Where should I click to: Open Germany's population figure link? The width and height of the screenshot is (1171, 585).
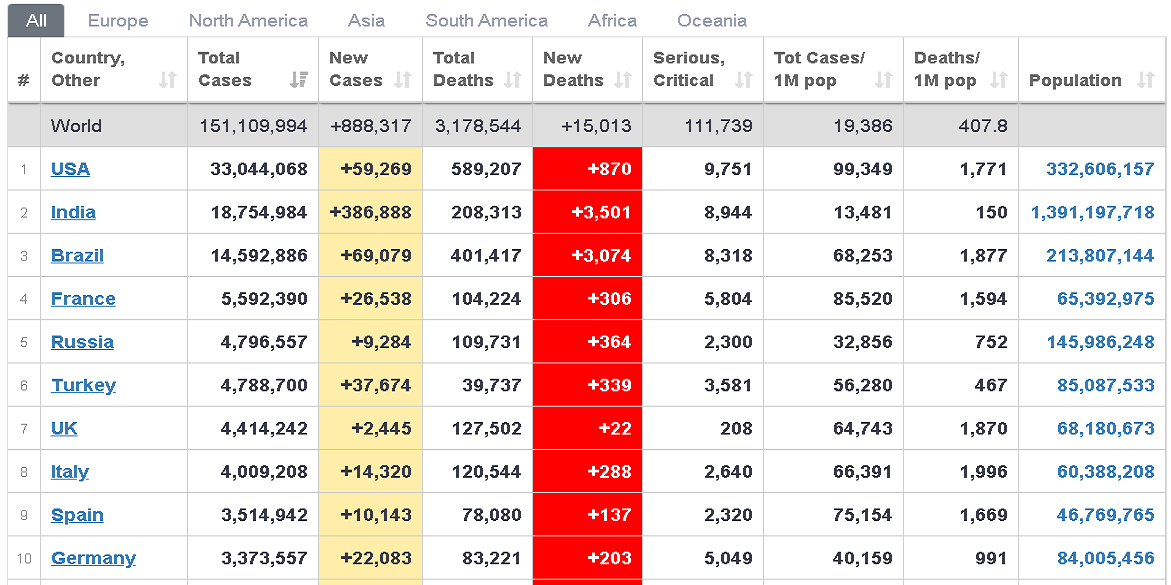(1105, 558)
